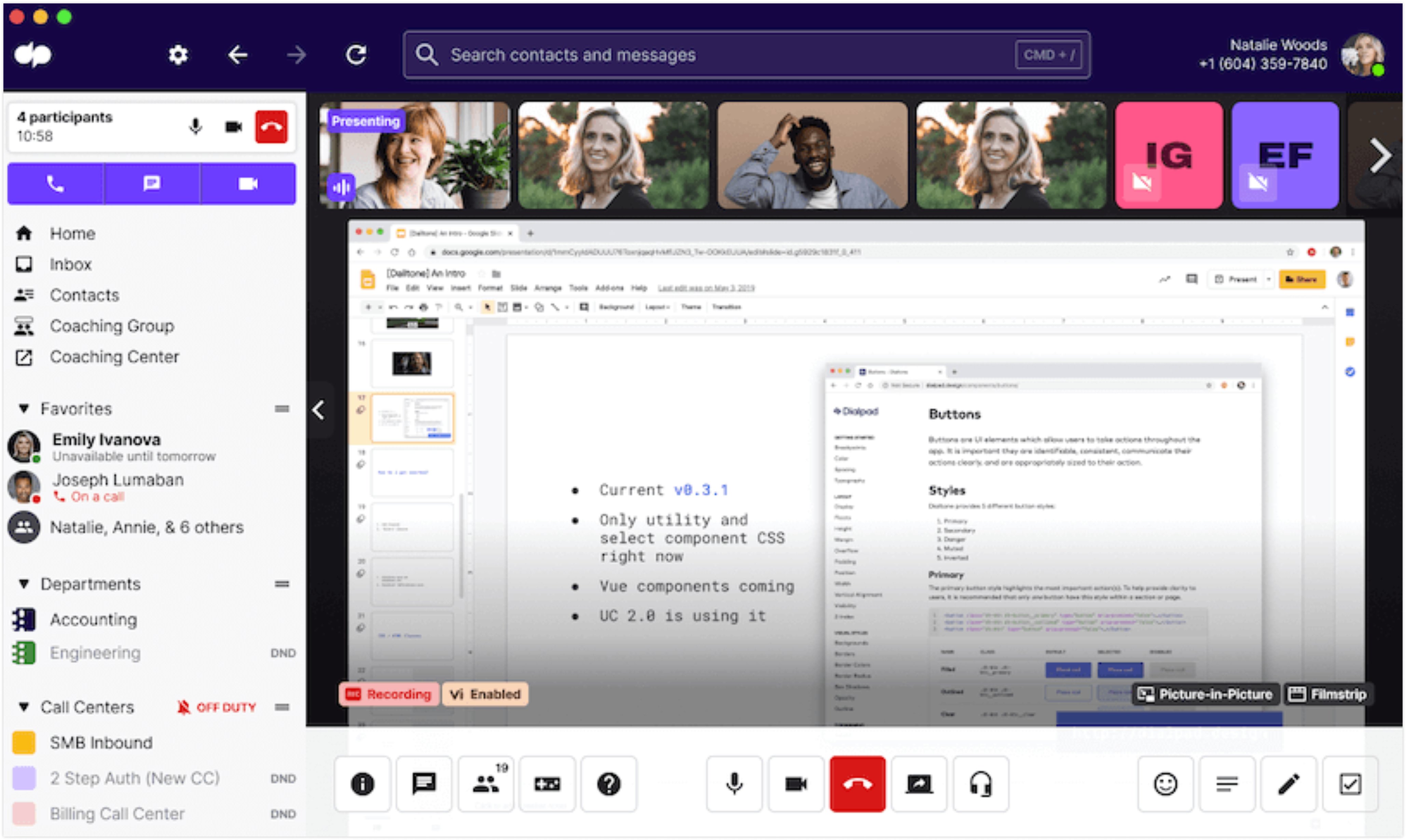Screen dimensions: 1406x840
Task: Collapse the Departments section
Action: 24,584
